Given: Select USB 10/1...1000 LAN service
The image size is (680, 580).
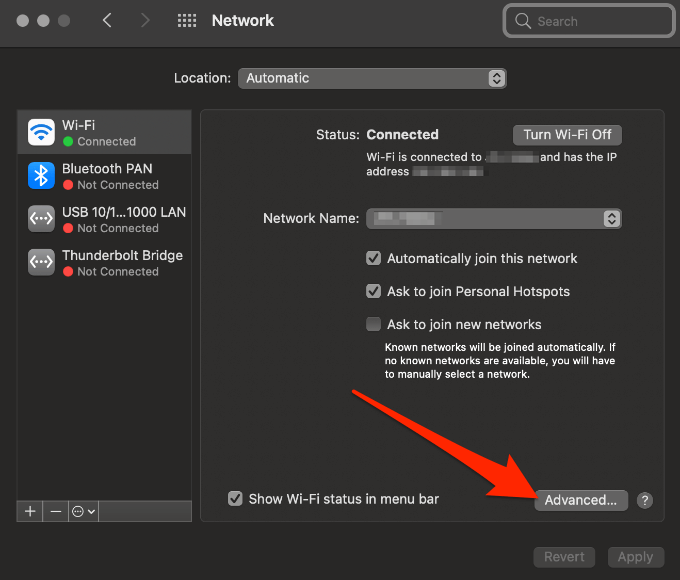Looking at the screenshot, I should (x=104, y=219).
